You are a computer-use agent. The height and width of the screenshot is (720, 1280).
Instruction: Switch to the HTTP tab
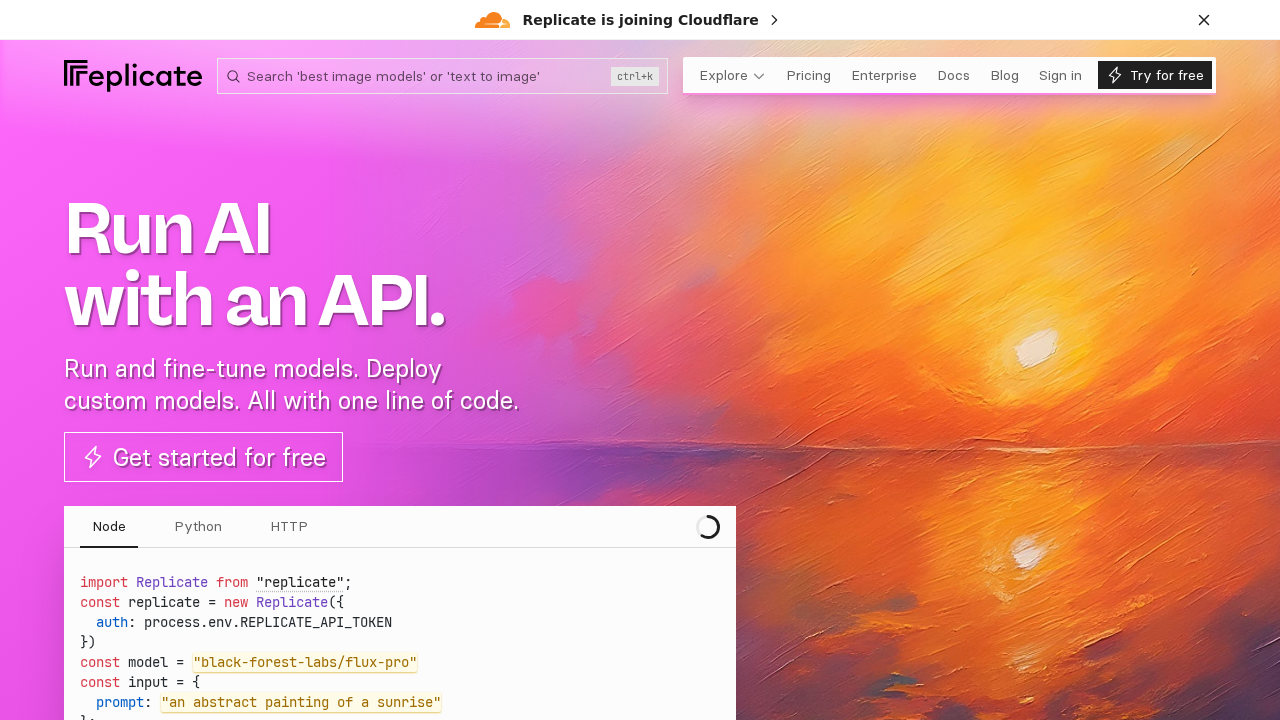click(x=289, y=526)
